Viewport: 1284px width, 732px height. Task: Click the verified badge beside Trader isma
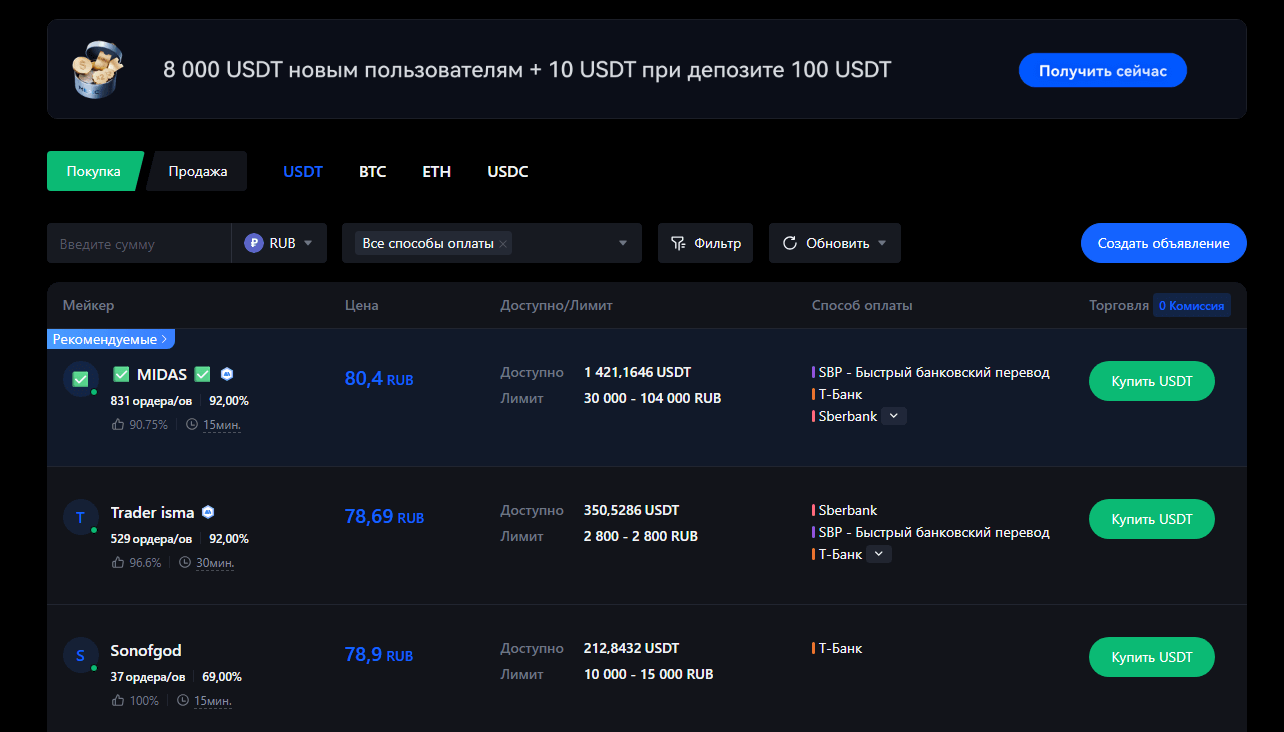(208, 512)
